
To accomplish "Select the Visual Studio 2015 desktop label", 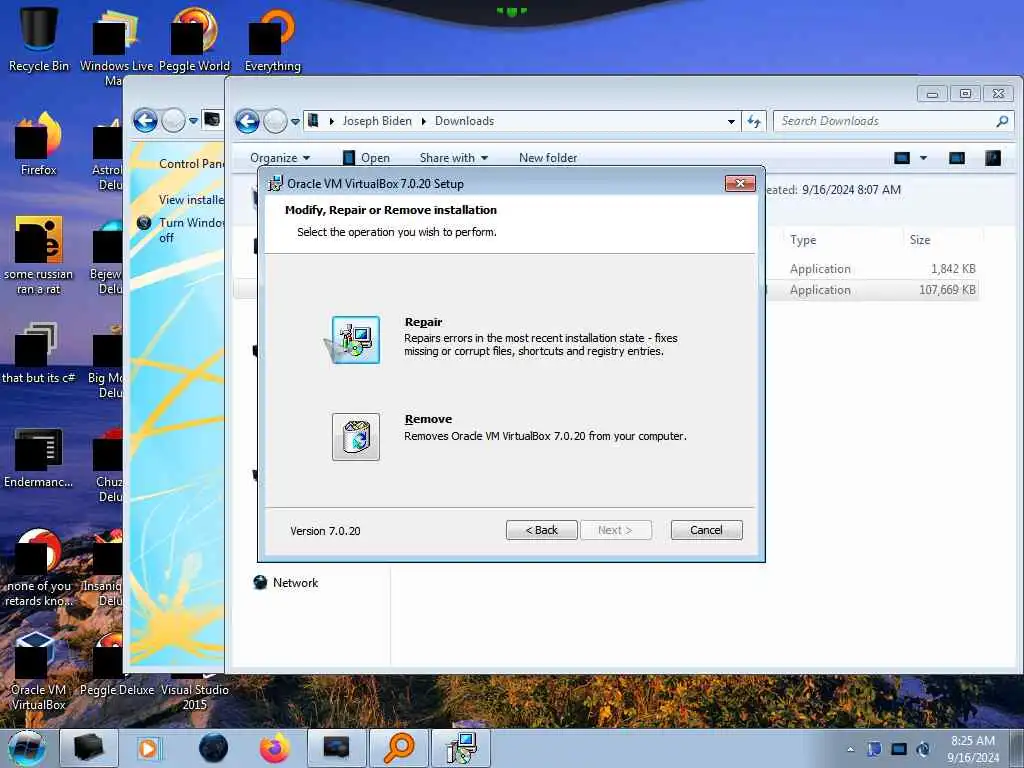I will tap(195, 697).
